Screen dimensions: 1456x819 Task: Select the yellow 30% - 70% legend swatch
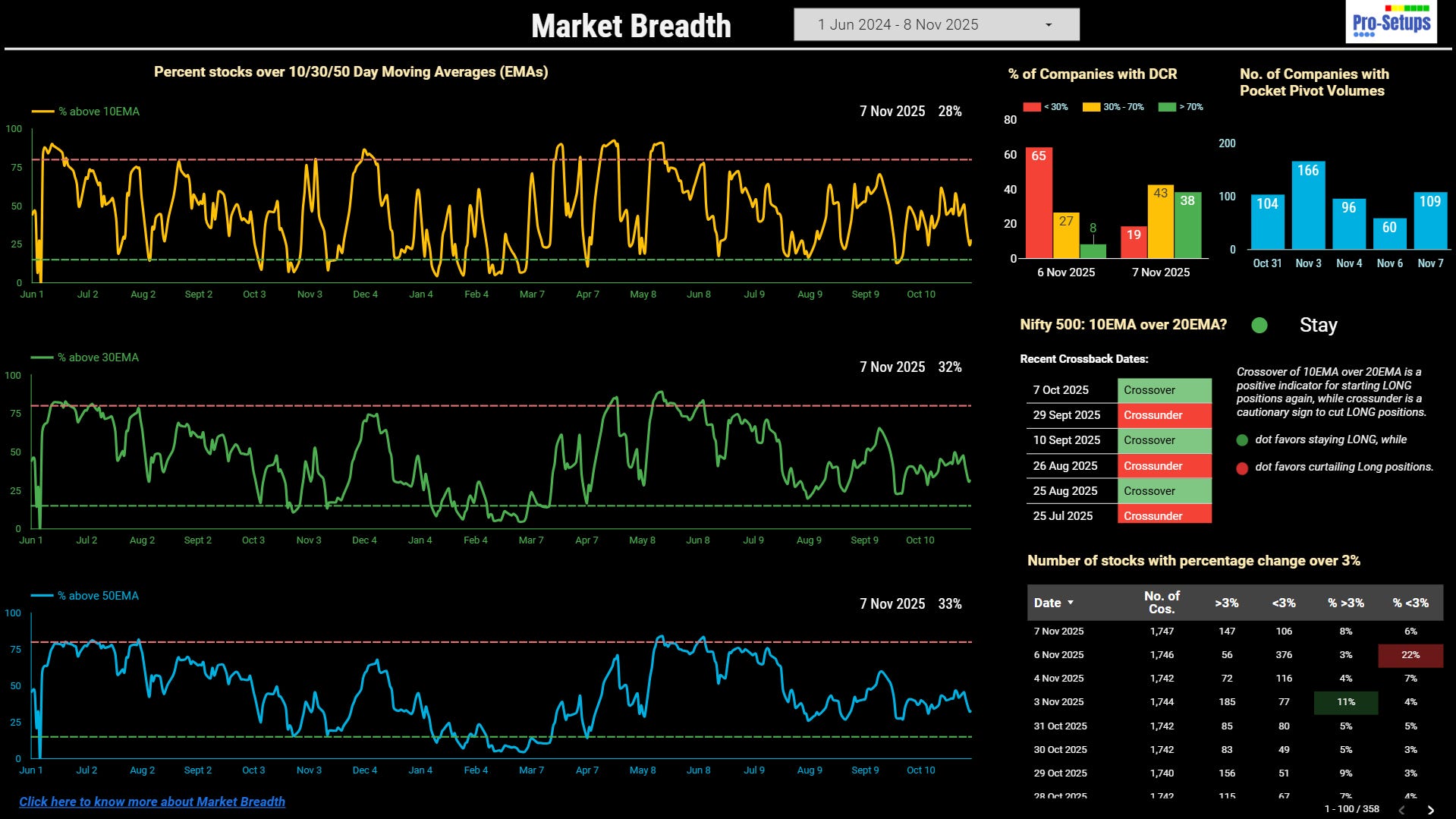pos(1091,107)
